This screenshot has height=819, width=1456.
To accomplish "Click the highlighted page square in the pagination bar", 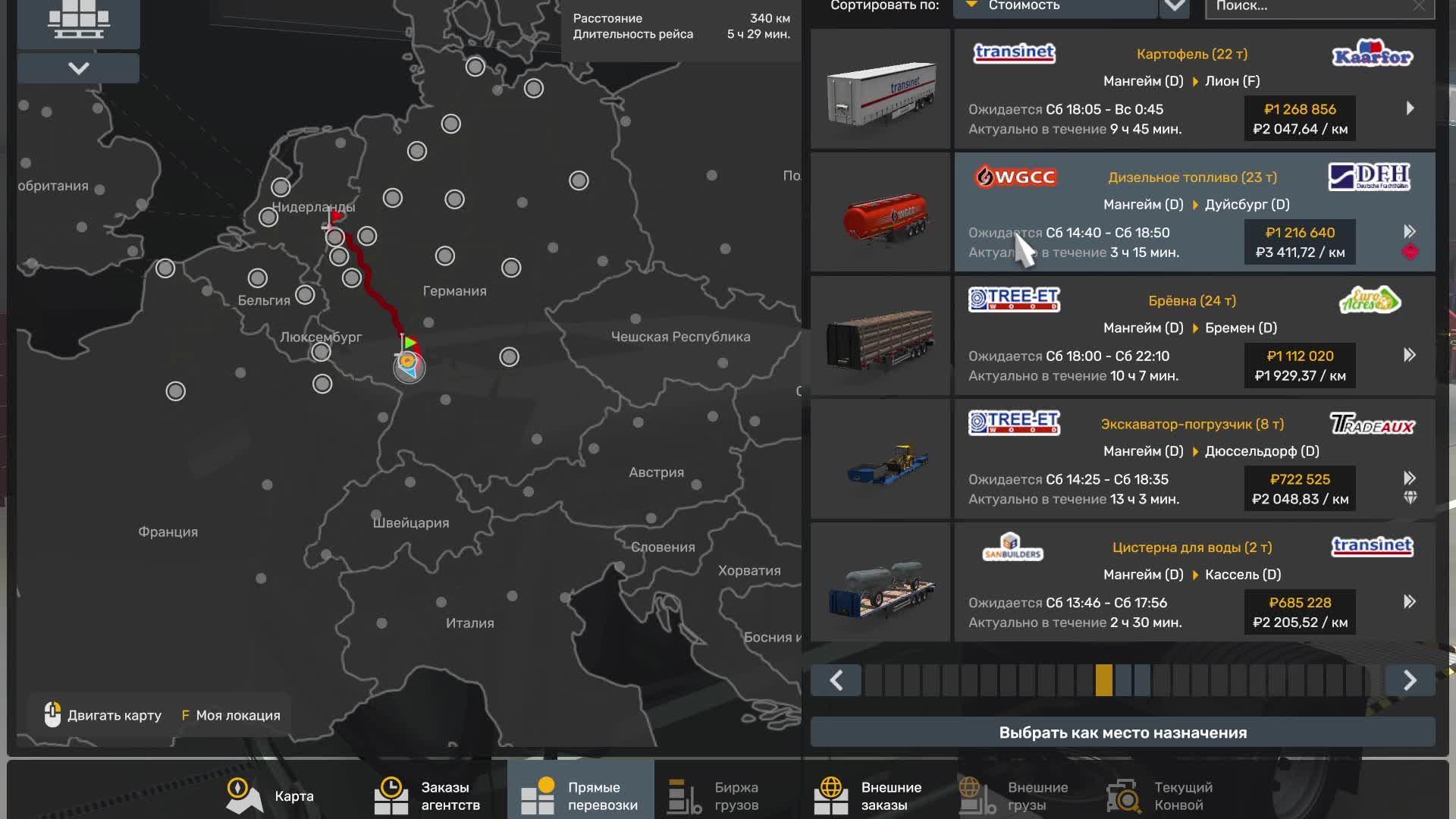I will (1104, 680).
